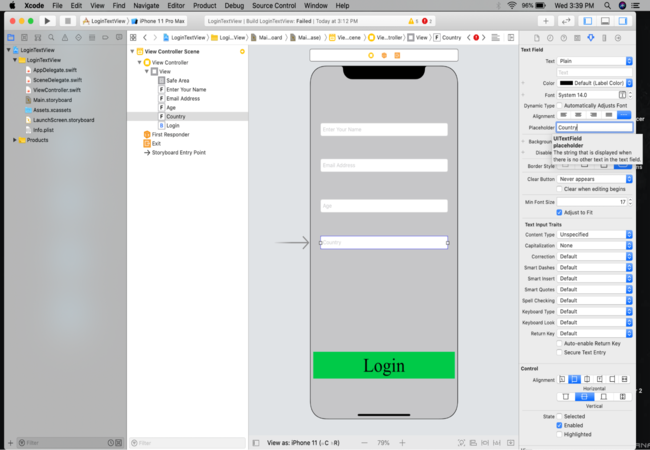Open the Project navigator tab
This screenshot has width=650, height=450.
(x=11, y=38)
